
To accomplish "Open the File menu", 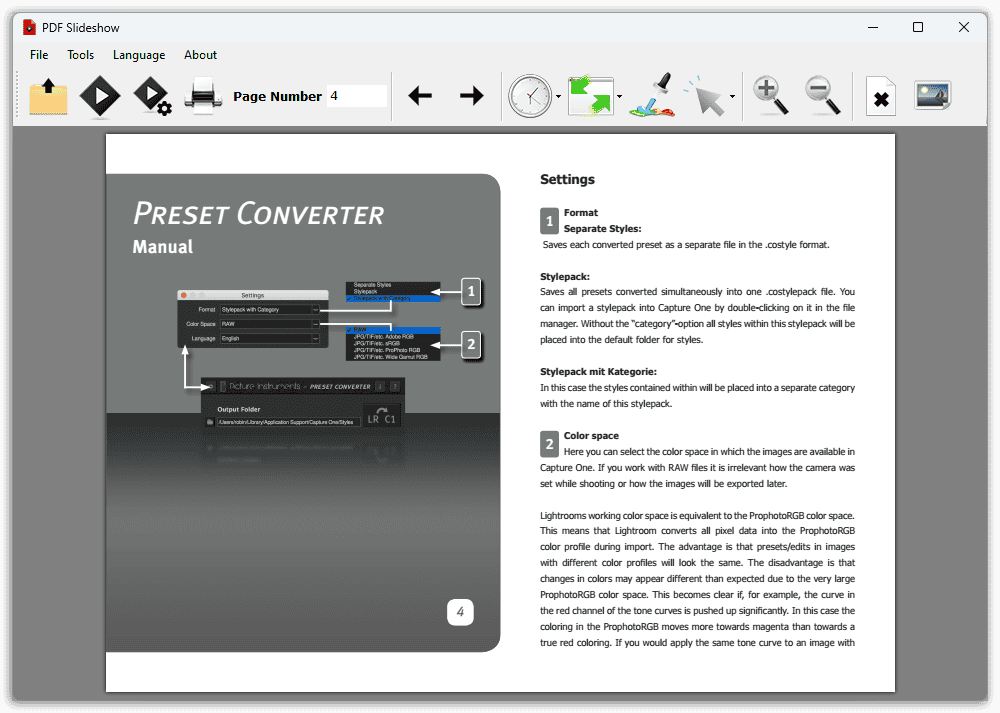I will pyautogui.click(x=39, y=55).
